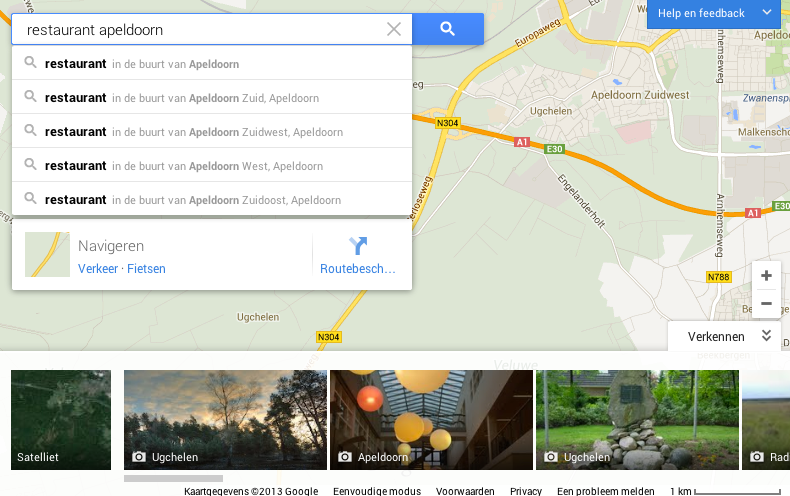Image resolution: width=790 pixels, height=496 pixels.
Task: Select suggestion restaurant near Apeldoorn Zuid
Action: click(212, 98)
